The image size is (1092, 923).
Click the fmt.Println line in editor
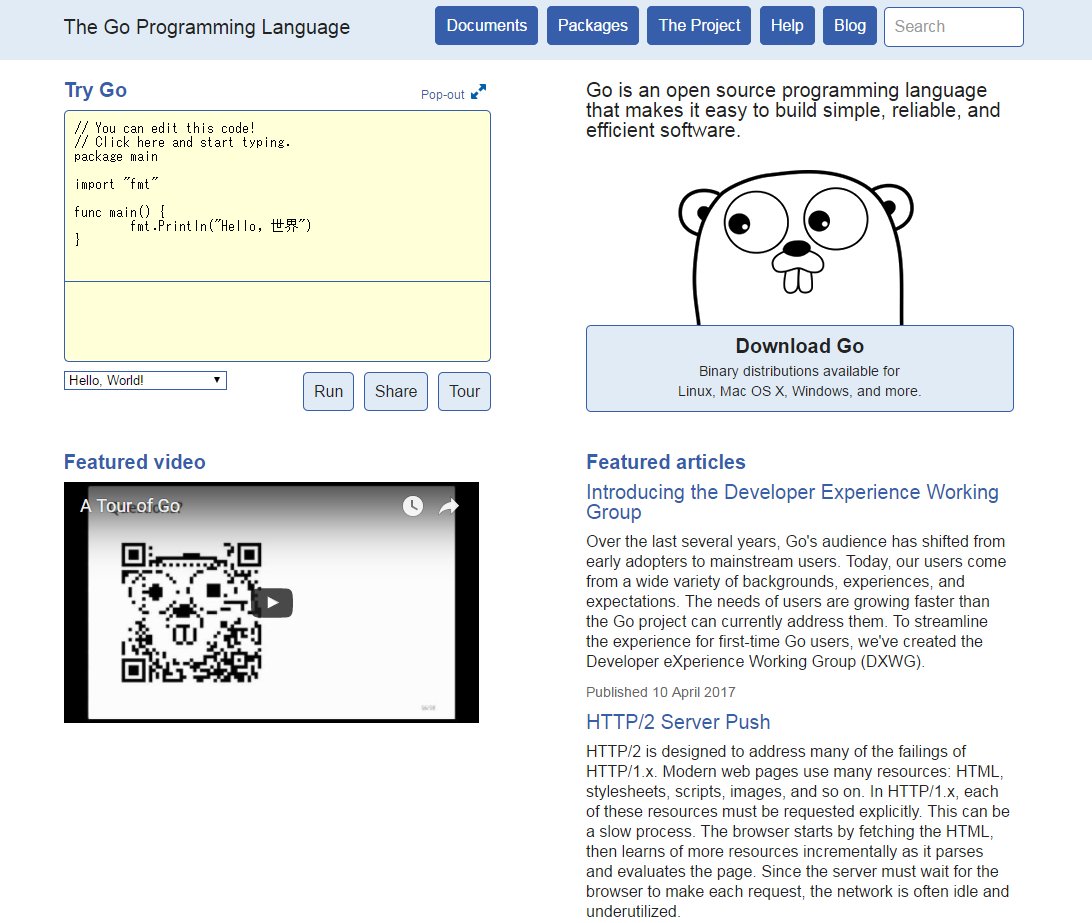[x=220, y=226]
